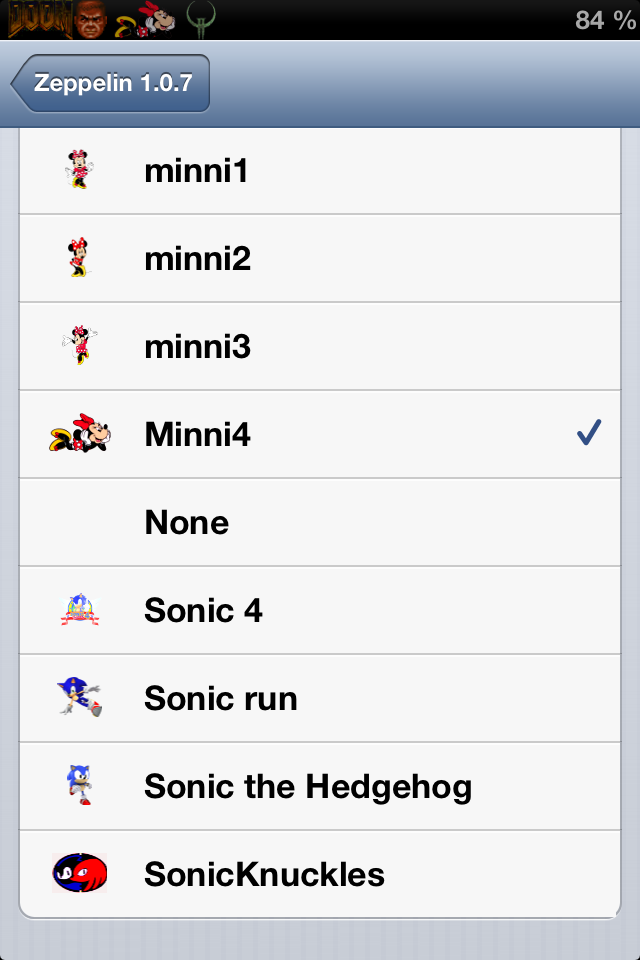
Task: Tap the Quake logo in status bar
Action: [x=198, y=19]
